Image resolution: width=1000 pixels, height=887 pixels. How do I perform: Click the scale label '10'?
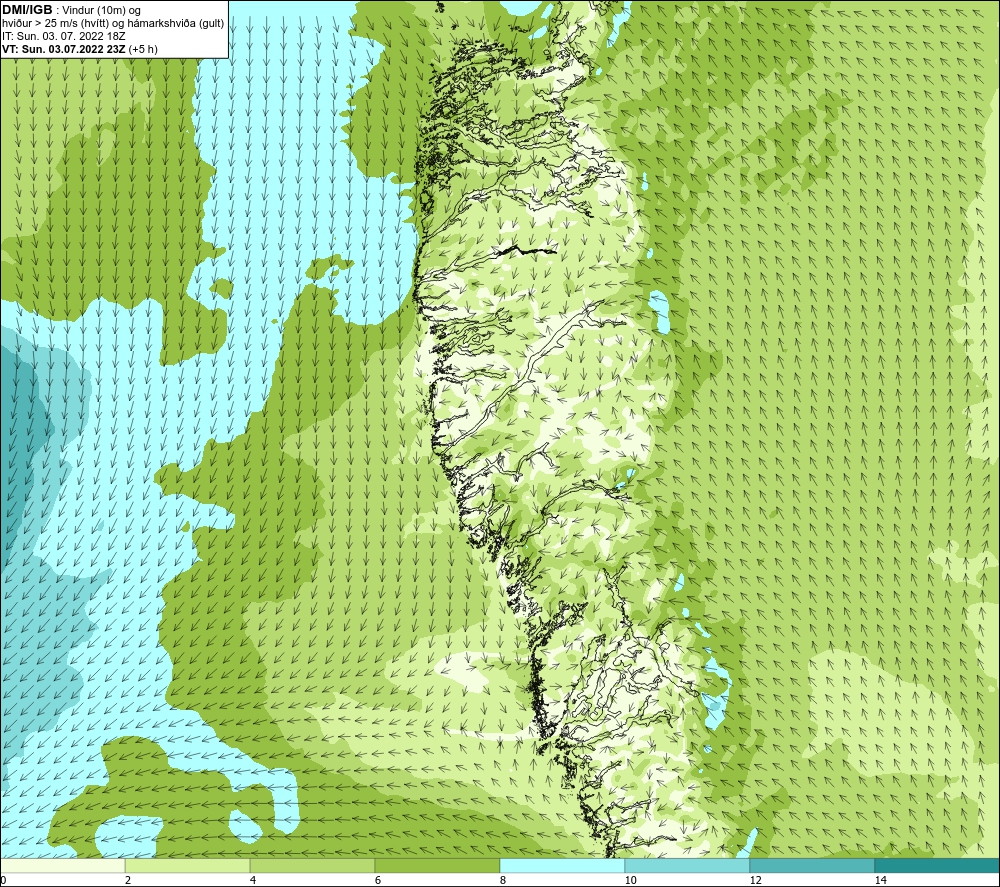click(631, 880)
